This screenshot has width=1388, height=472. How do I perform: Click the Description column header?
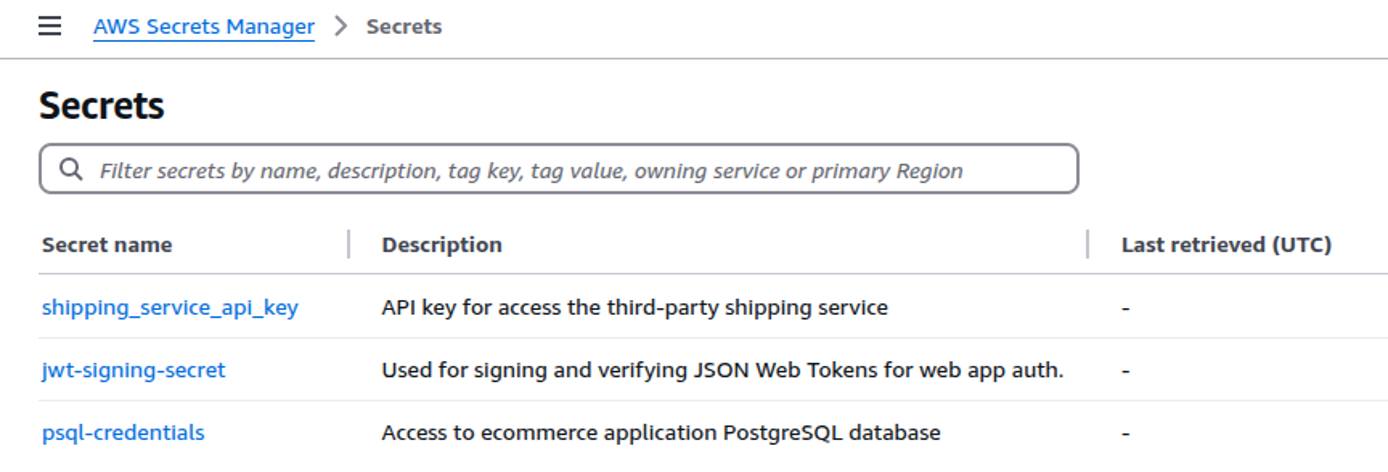[x=442, y=245]
